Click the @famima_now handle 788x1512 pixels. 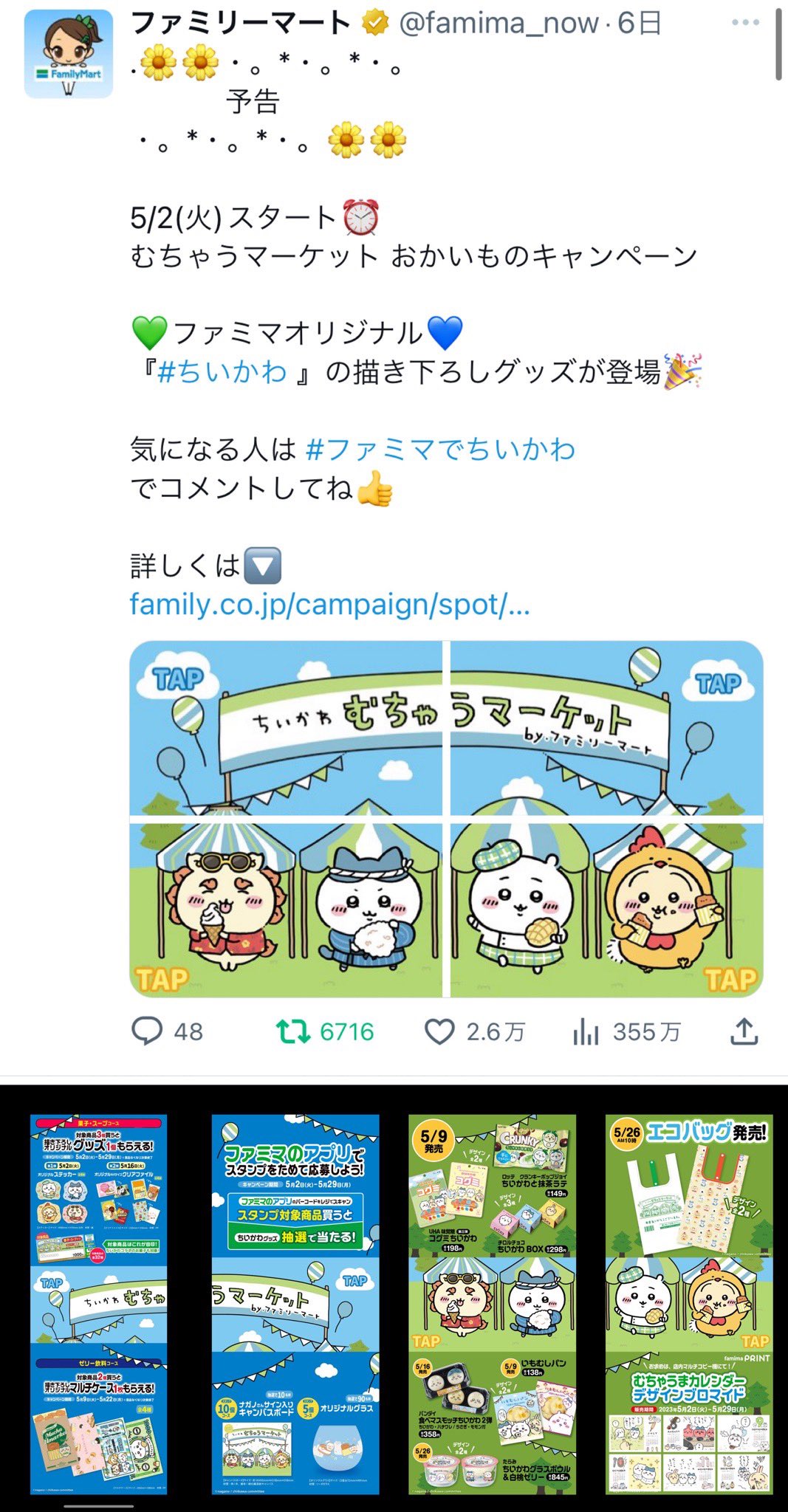click(499, 24)
